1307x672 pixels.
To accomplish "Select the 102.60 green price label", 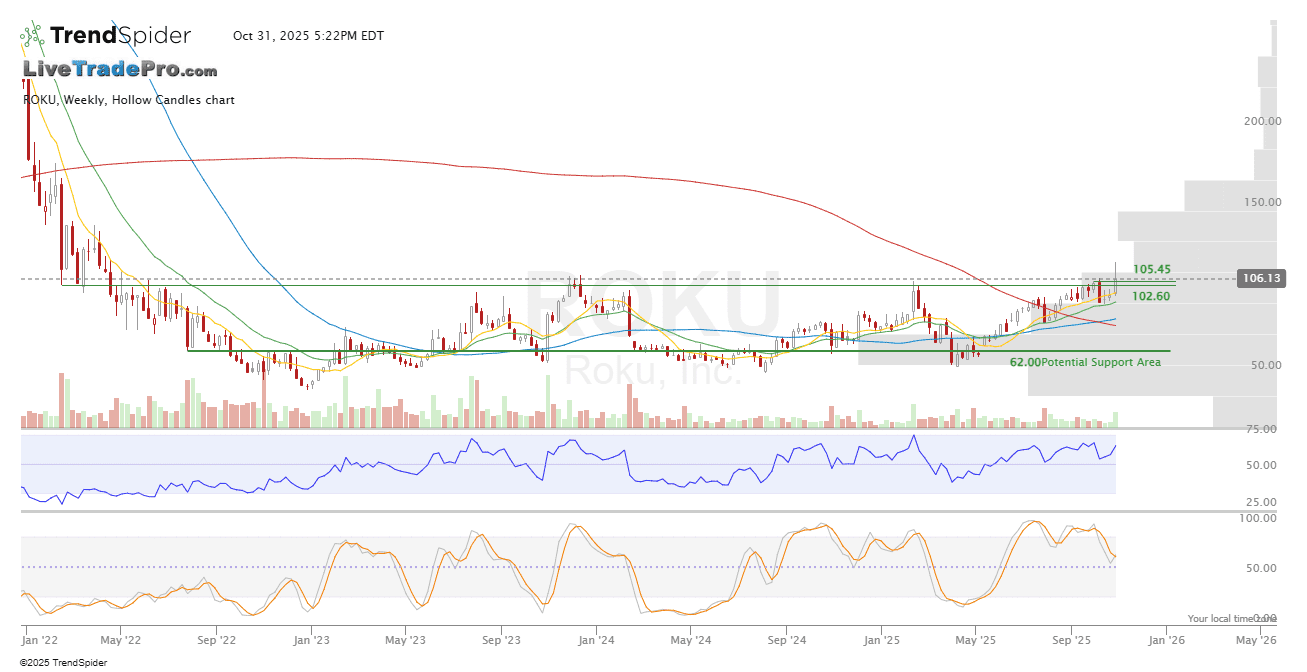I will pyautogui.click(x=1151, y=296).
